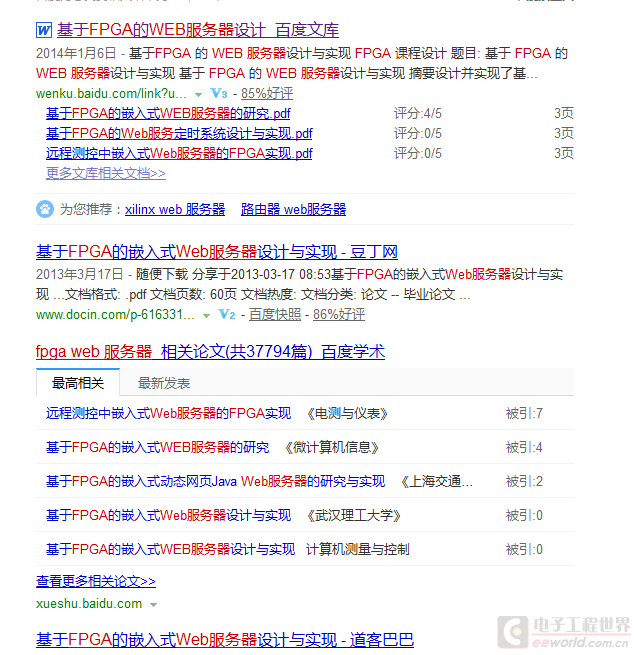The height and width of the screenshot is (655, 637).
Task: Open the paper 基于FPGA的嵌入式WEB服务器的研究 from 微计算机信息
Action: [157, 447]
